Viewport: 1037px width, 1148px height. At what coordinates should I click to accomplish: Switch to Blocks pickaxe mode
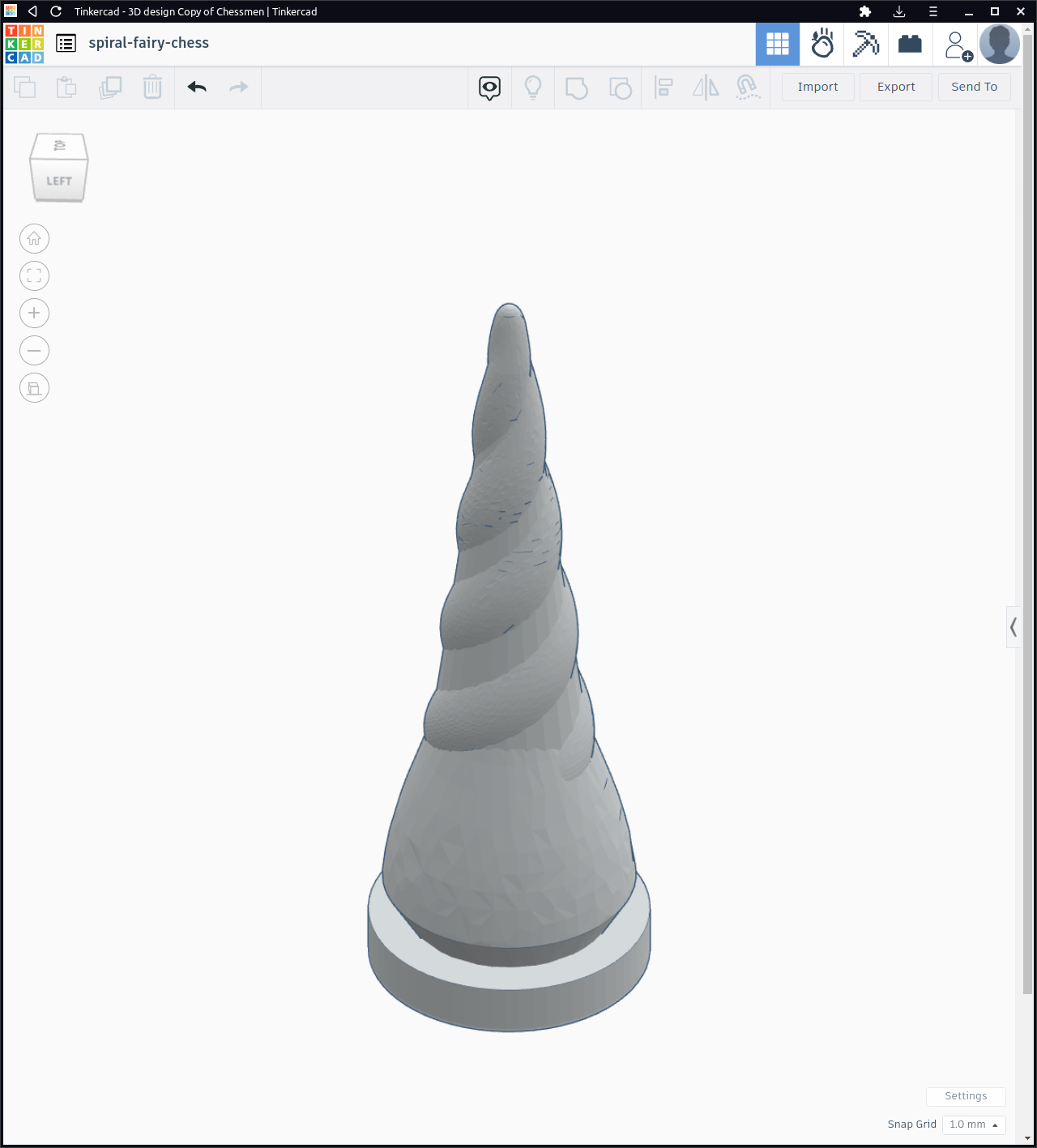point(866,44)
